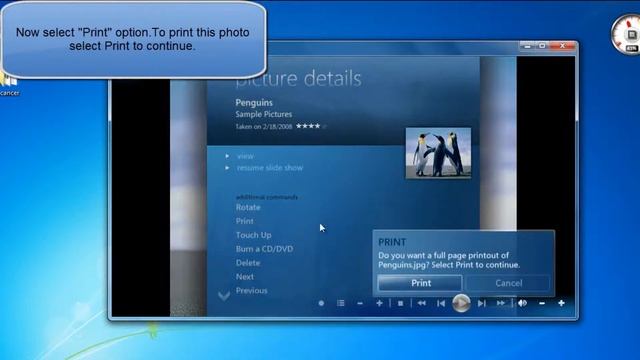Expand more commands with down chevron
640x360 pixels.
pyautogui.click(x=224, y=296)
